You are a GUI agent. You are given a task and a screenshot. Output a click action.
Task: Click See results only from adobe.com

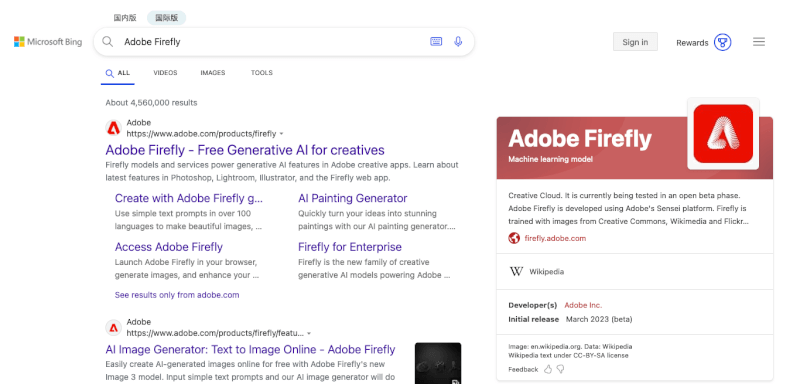click(x=177, y=295)
